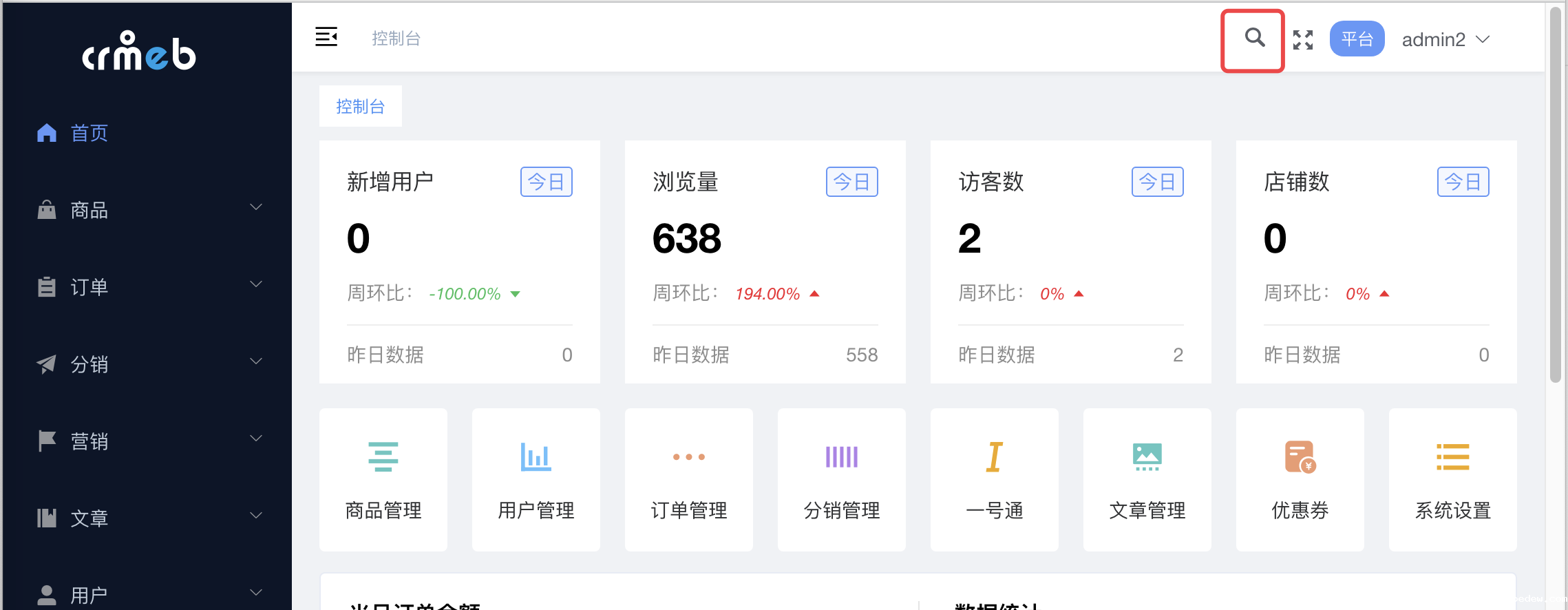Open the 商品管理 shortcut card

click(383, 479)
